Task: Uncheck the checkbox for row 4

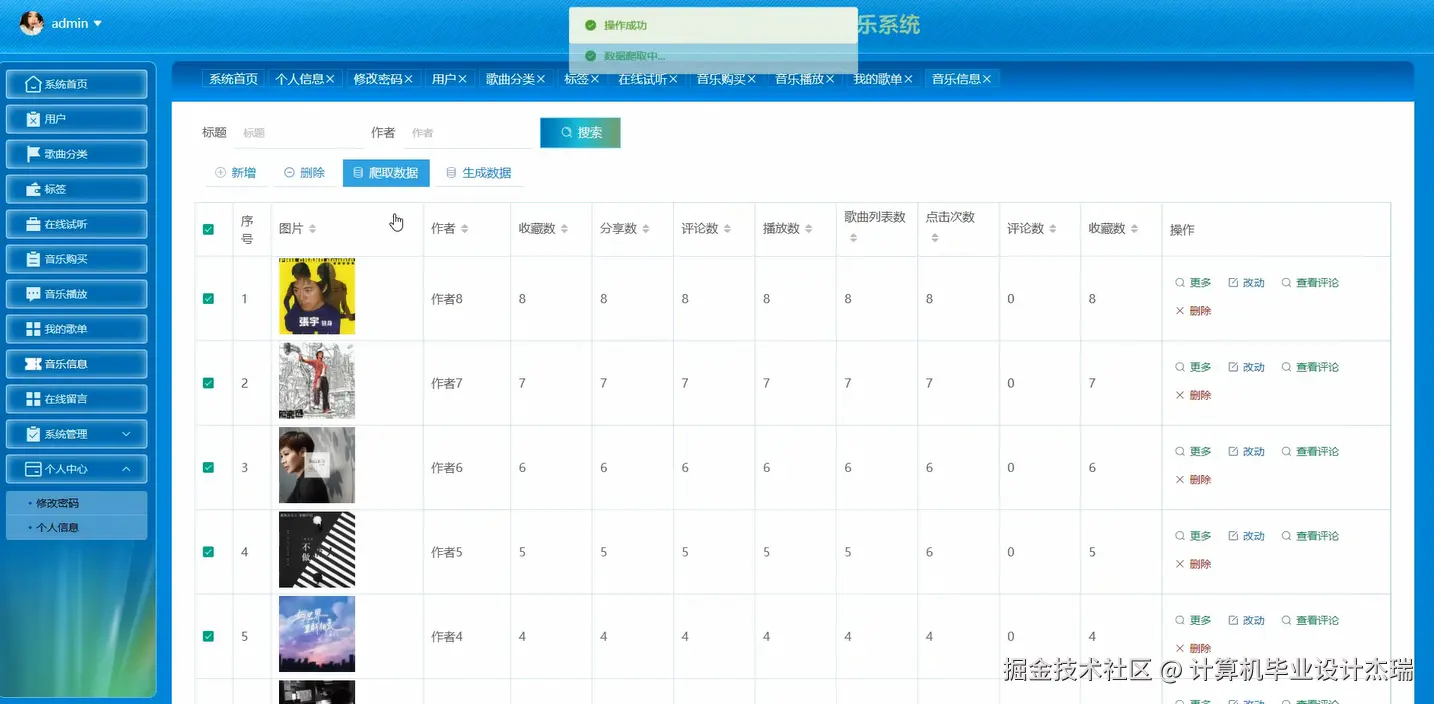Action: click(208, 552)
